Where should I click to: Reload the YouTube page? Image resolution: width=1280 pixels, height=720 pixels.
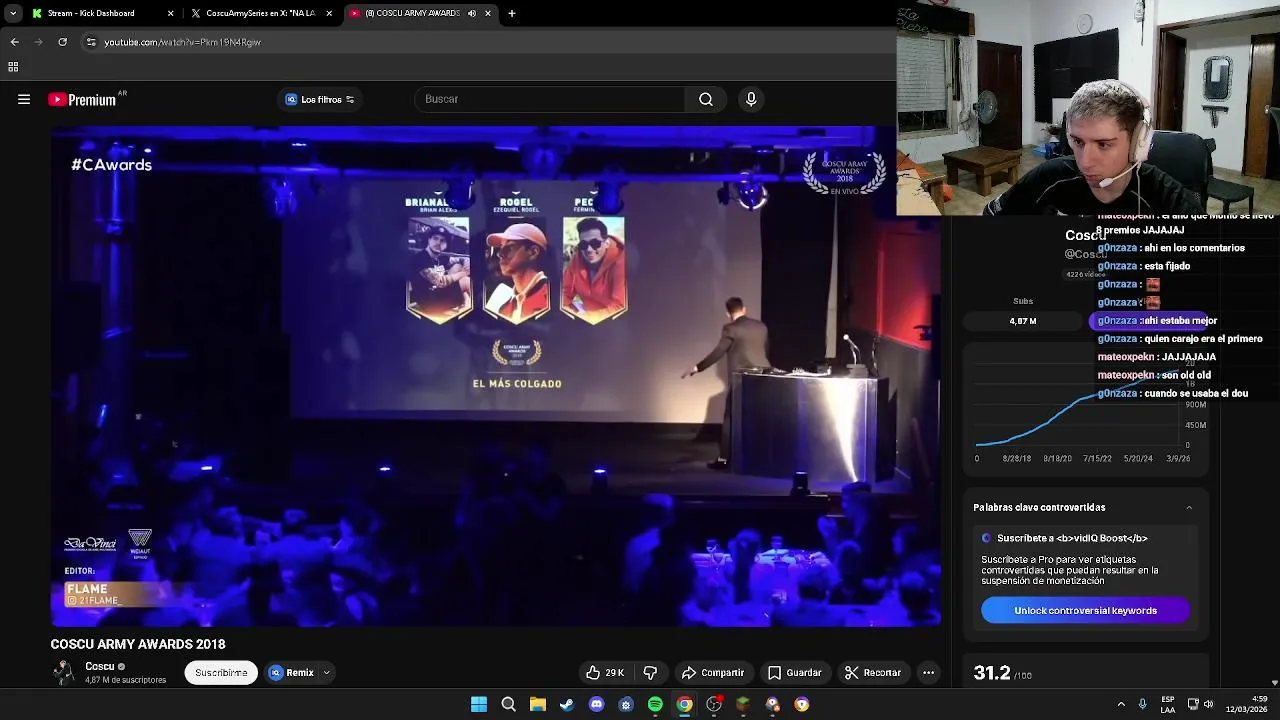tap(62, 42)
